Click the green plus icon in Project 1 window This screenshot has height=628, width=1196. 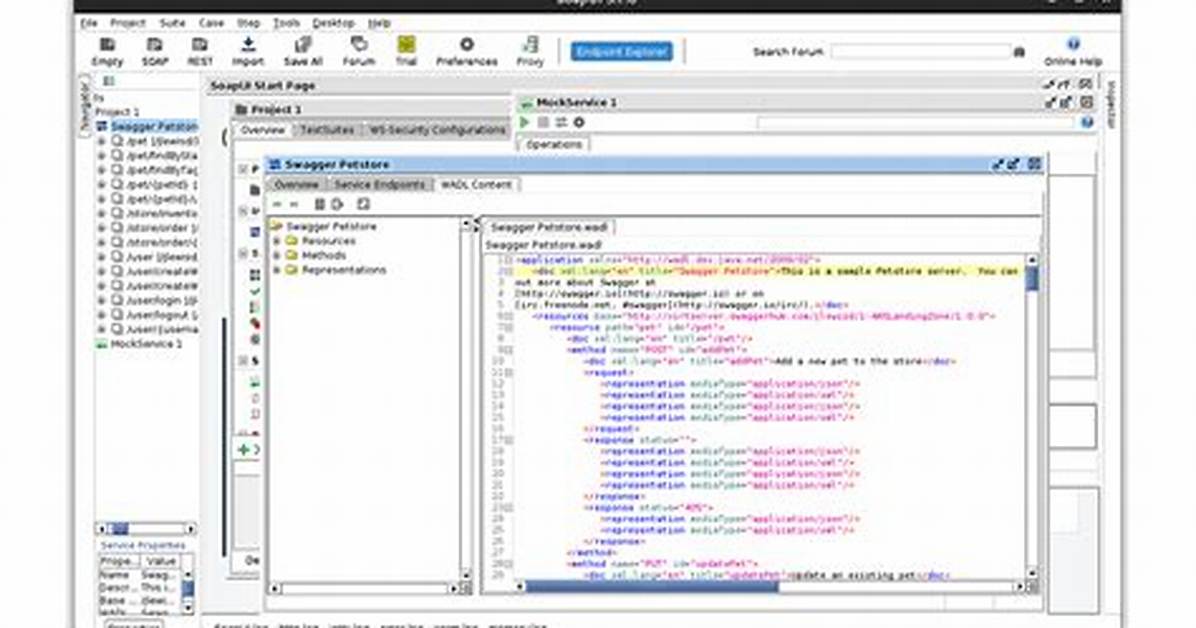click(x=244, y=449)
